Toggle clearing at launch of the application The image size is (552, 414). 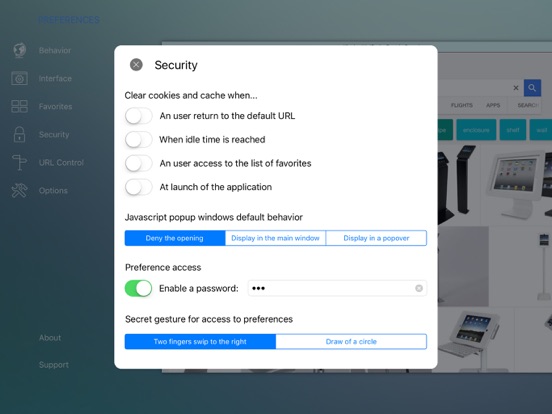tap(138, 187)
